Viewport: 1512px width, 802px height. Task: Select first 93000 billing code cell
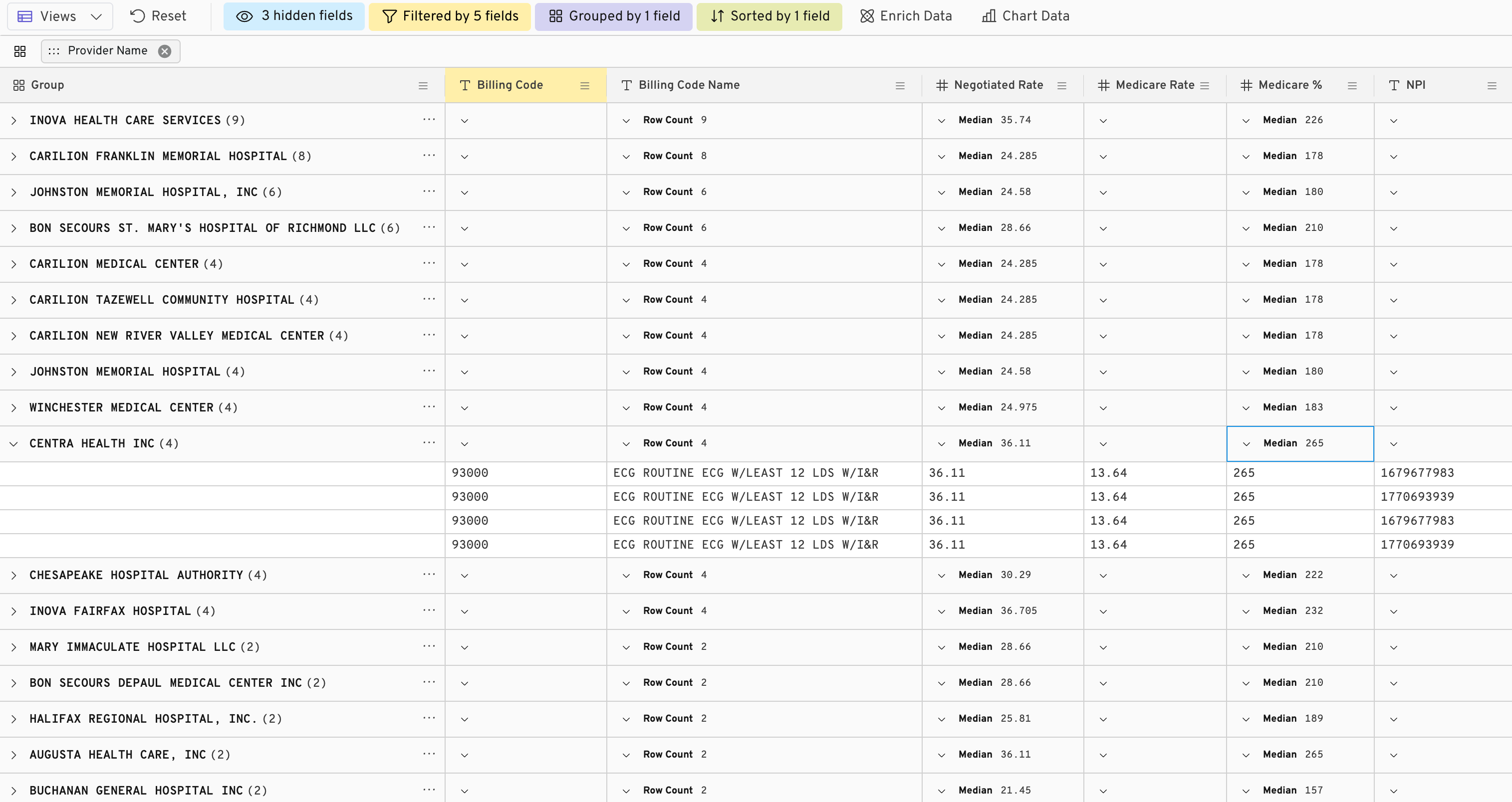tap(525, 473)
